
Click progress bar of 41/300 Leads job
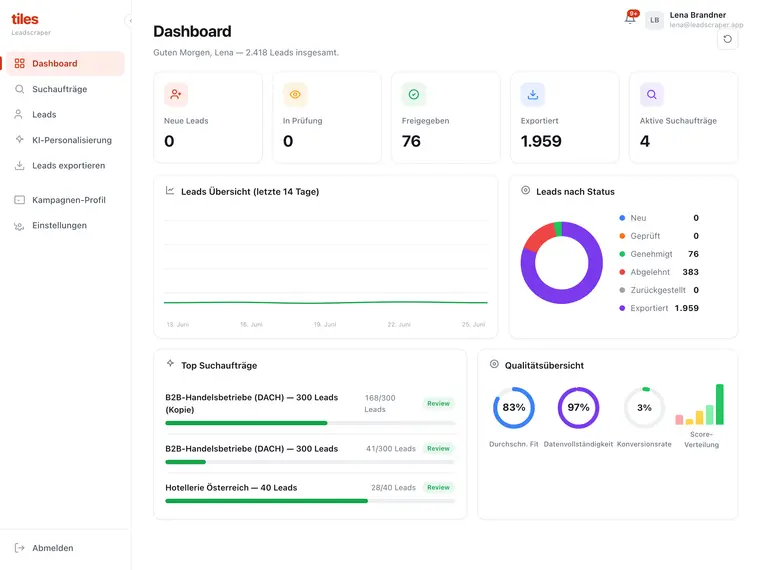point(310,462)
